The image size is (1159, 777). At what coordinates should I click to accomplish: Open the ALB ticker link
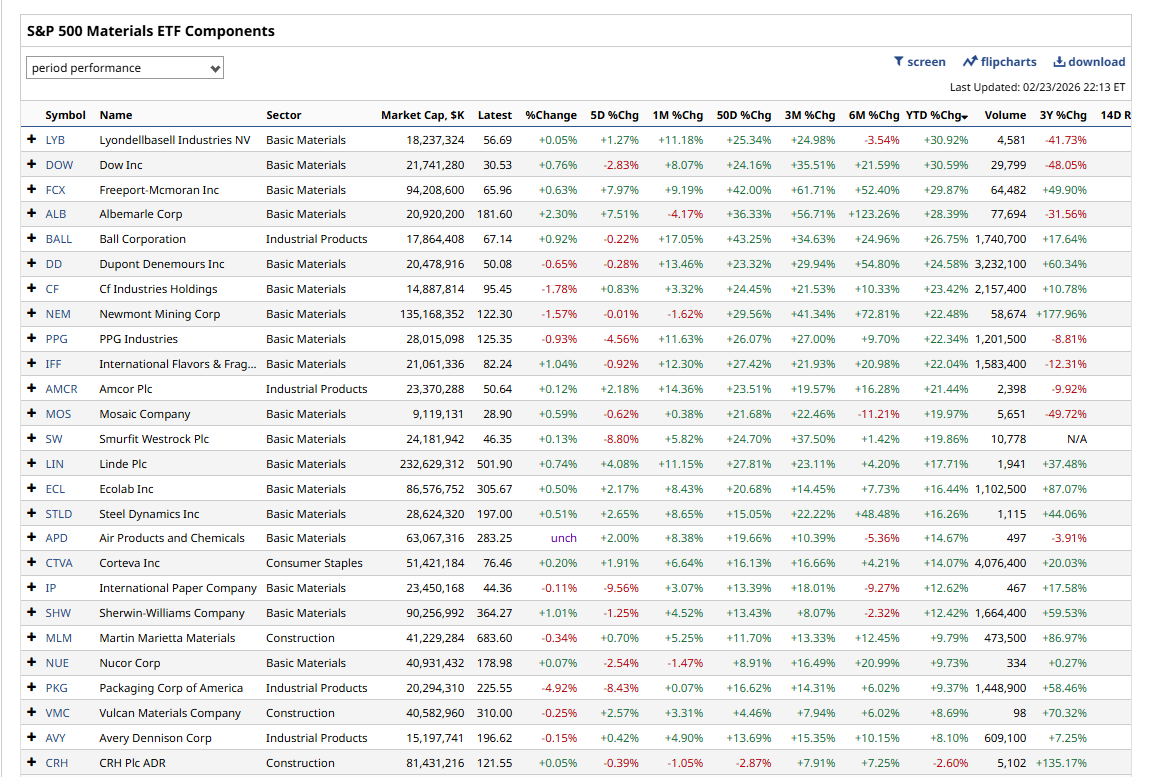pos(57,214)
